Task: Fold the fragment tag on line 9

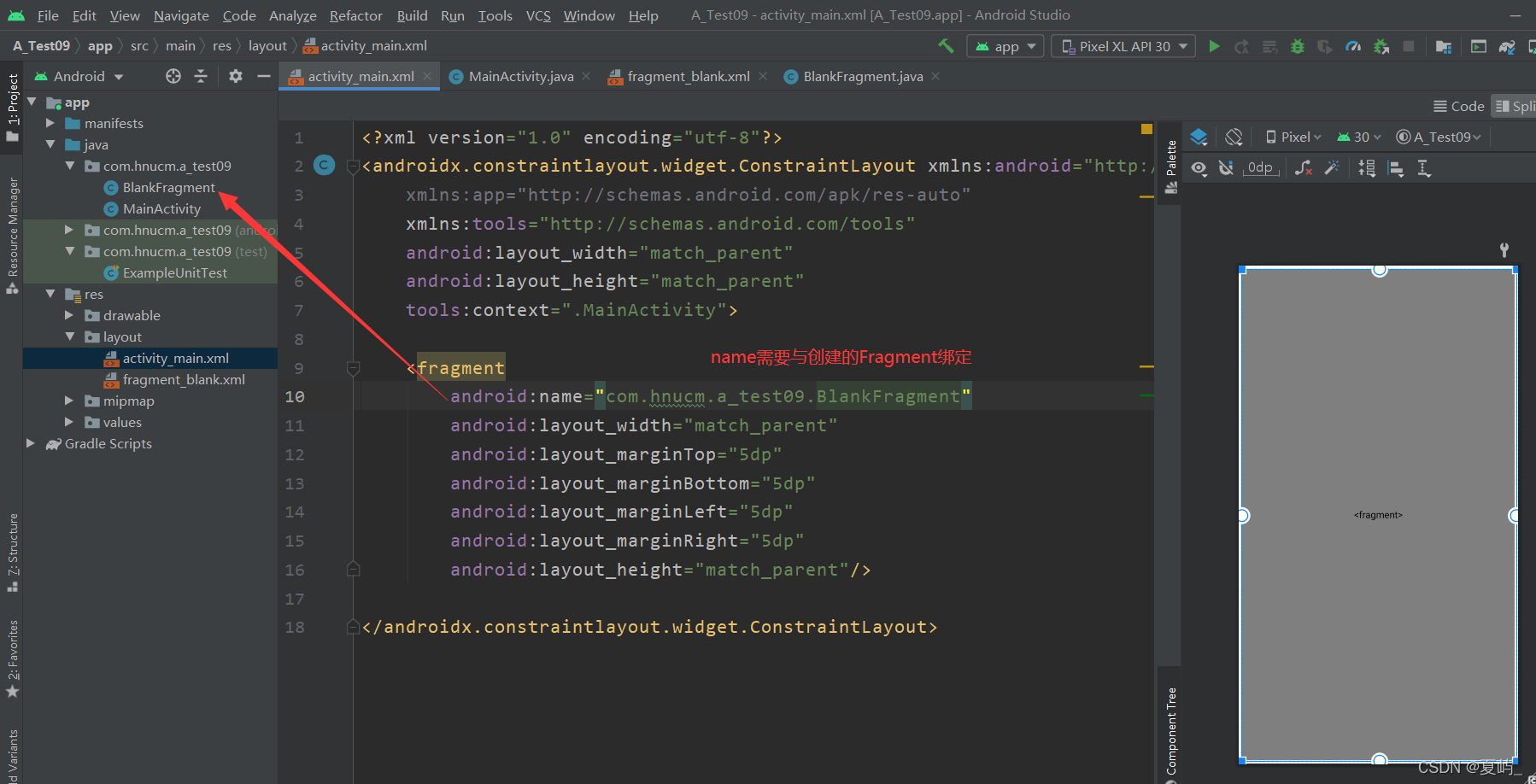Action: (x=353, y=368)
